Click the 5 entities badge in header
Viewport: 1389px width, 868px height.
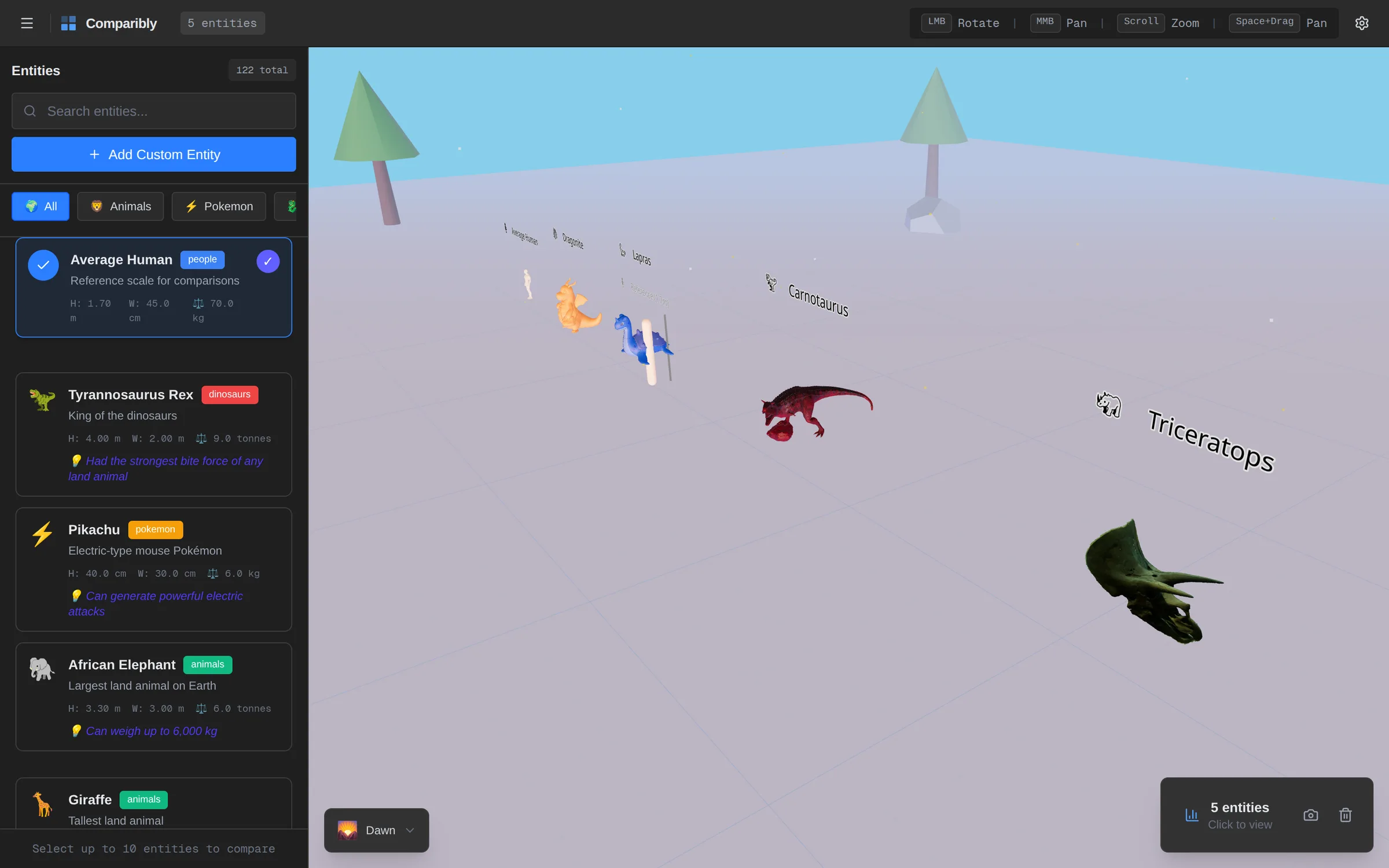click(x=222, y=23)
